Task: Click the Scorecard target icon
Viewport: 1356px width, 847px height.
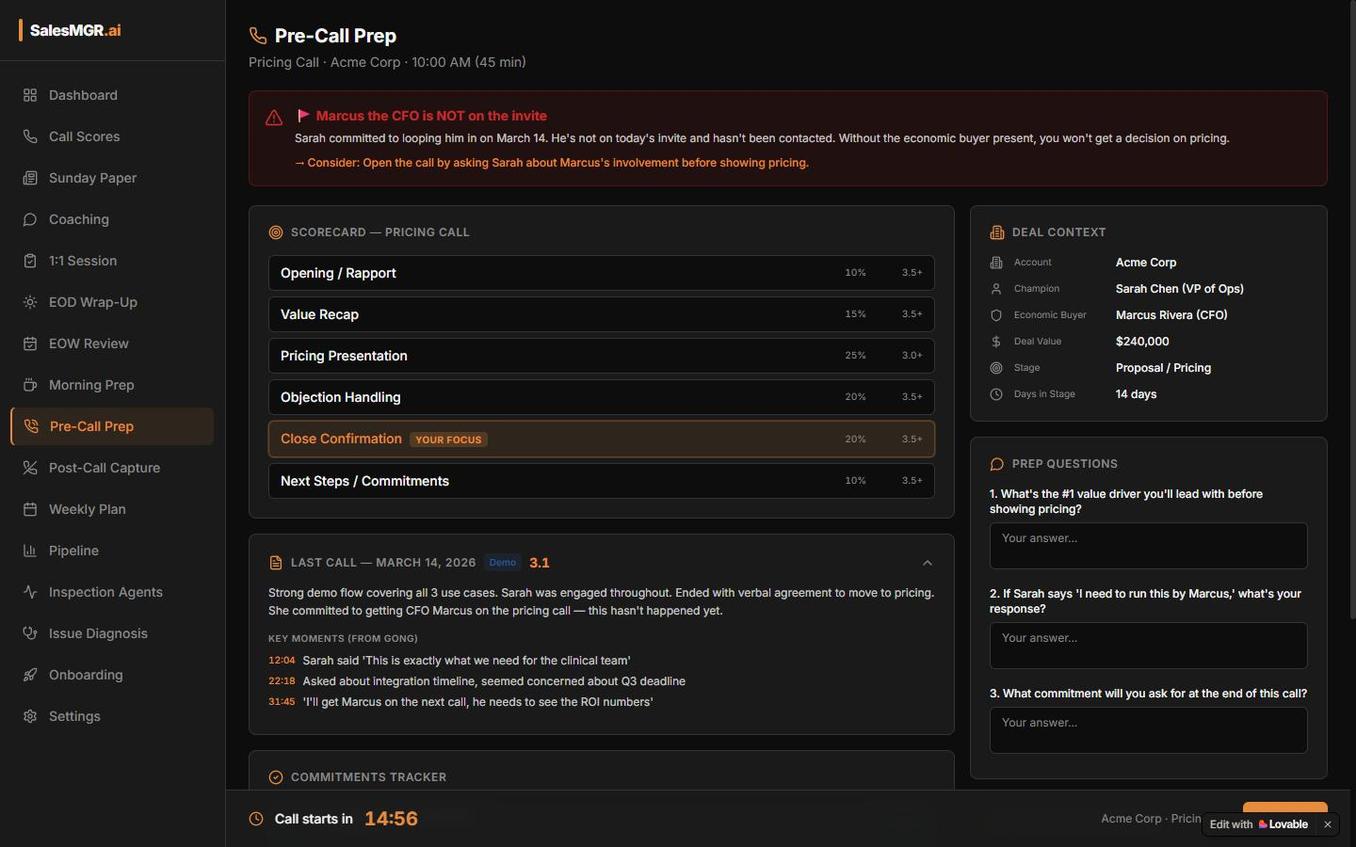Action: (276, 232)
